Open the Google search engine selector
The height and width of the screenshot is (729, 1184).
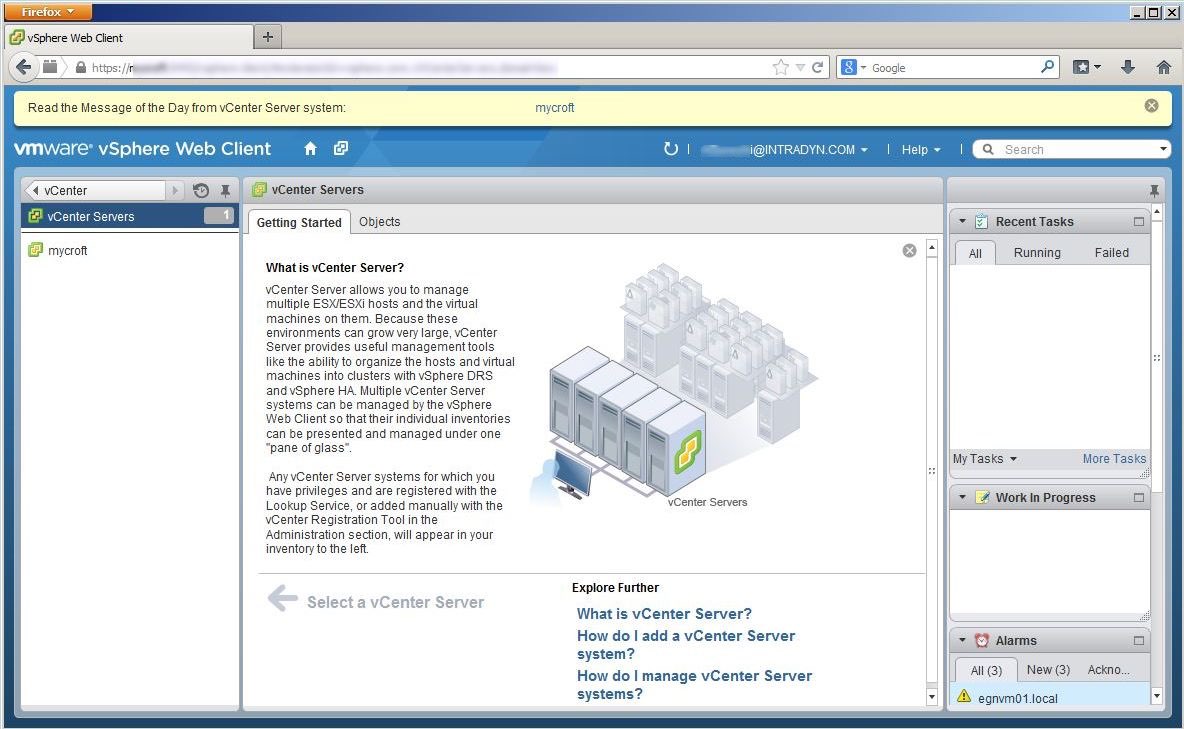(853, 67)
